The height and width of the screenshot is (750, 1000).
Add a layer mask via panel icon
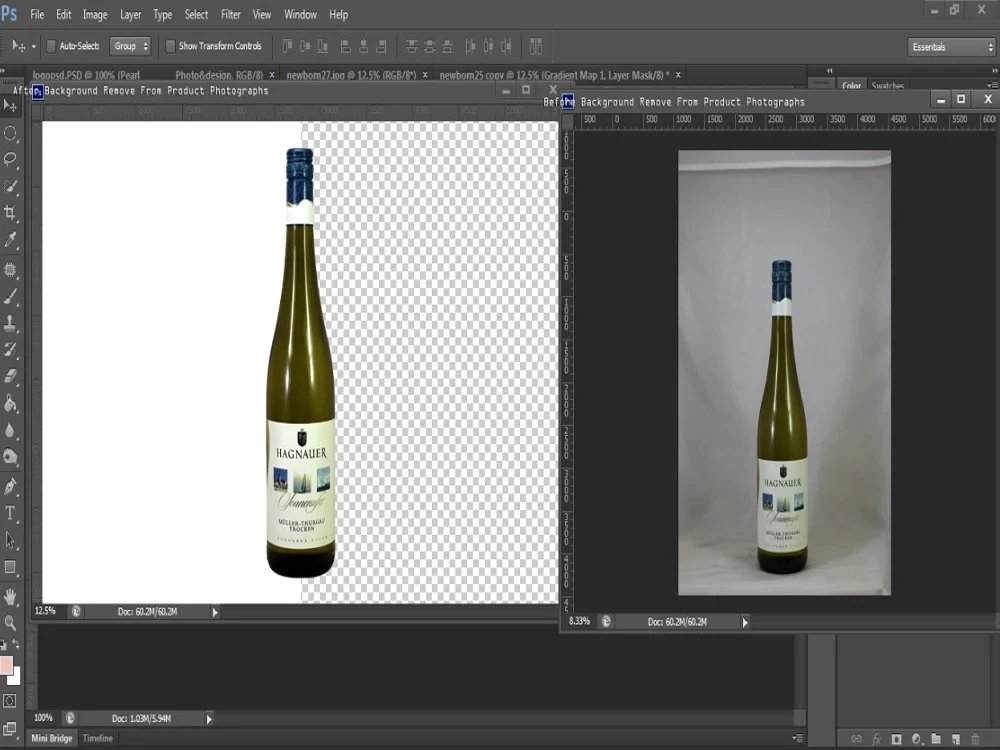(x=896, y=739)
